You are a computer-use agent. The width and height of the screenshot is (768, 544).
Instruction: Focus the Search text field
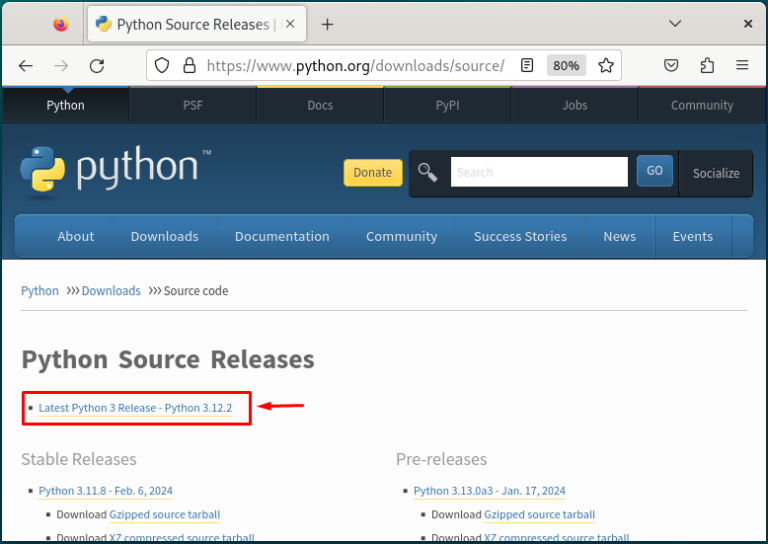[x=539, y=172]
